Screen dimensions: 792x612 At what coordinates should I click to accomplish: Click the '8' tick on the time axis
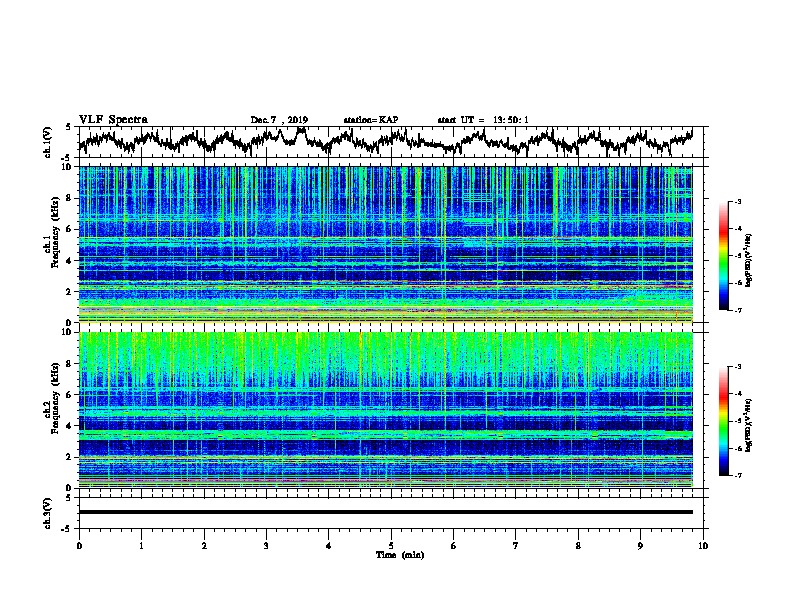(578, 546)
